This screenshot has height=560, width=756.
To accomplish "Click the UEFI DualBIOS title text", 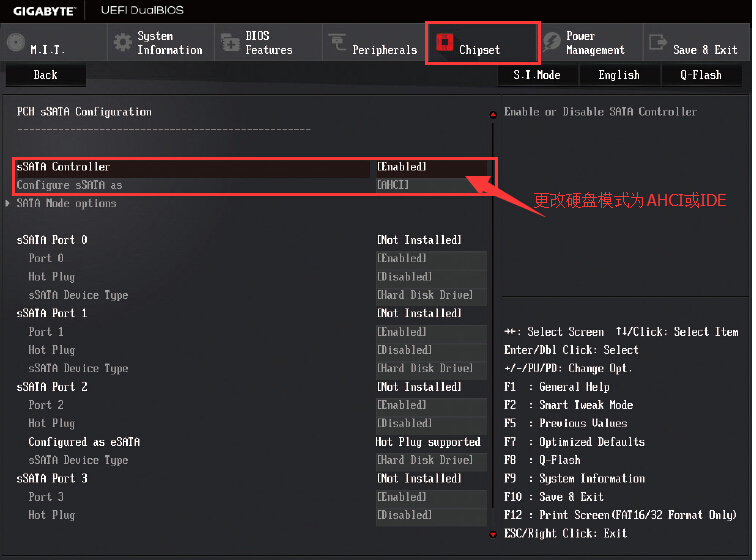I will point(142,11).
